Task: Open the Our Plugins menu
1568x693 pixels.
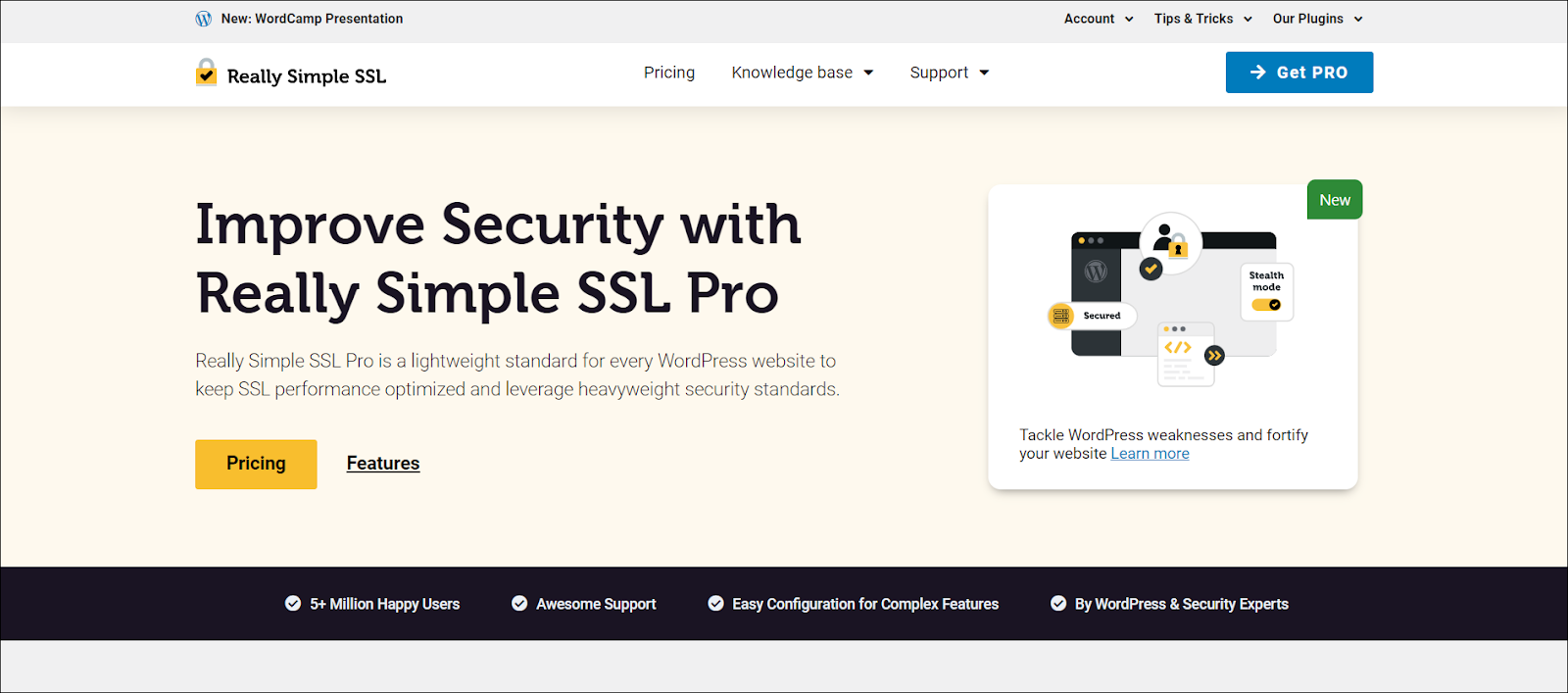Action: pos(1307,19)
